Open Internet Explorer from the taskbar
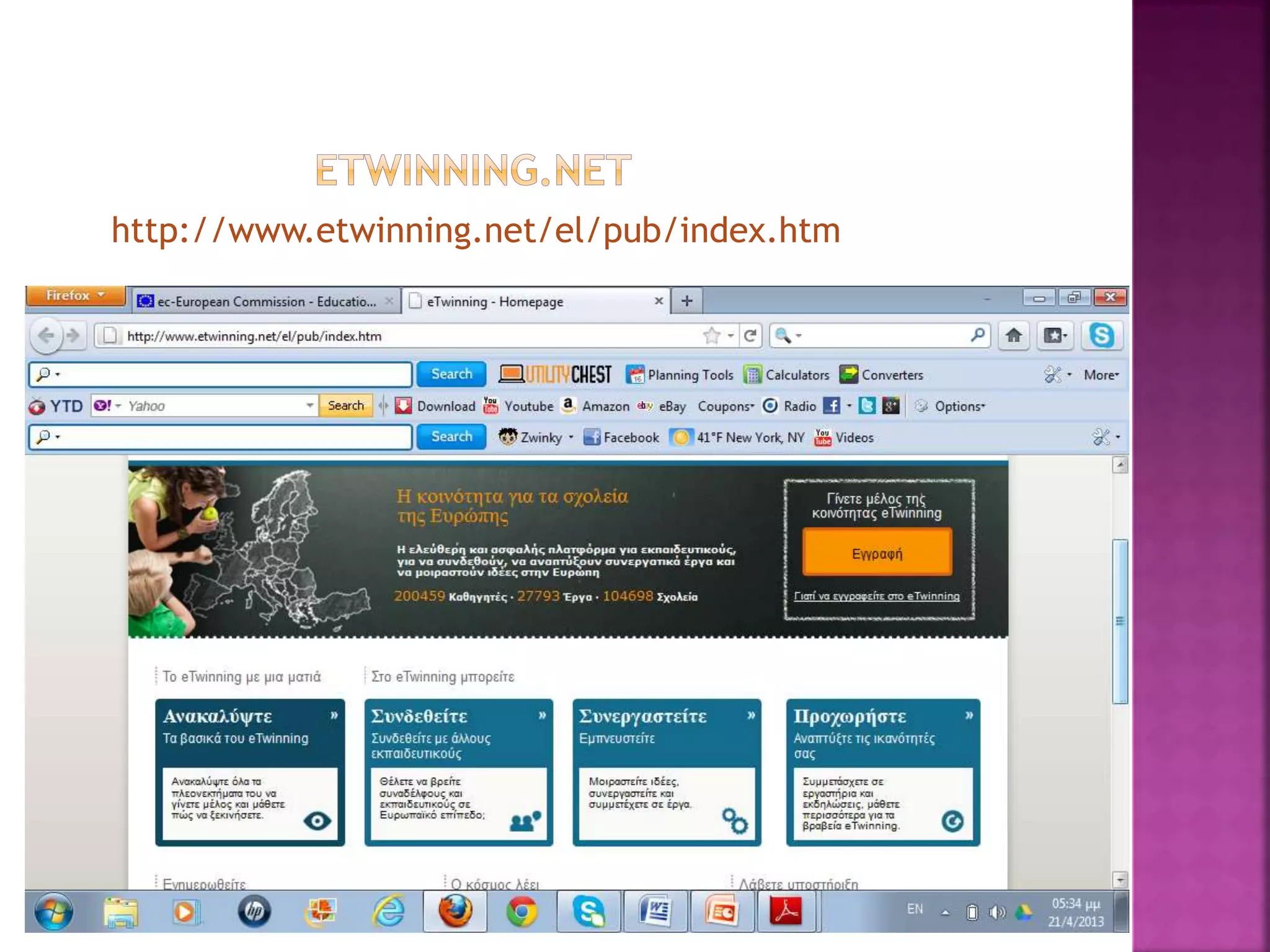This screenshot has width=1270, height=952. (389, 912)
